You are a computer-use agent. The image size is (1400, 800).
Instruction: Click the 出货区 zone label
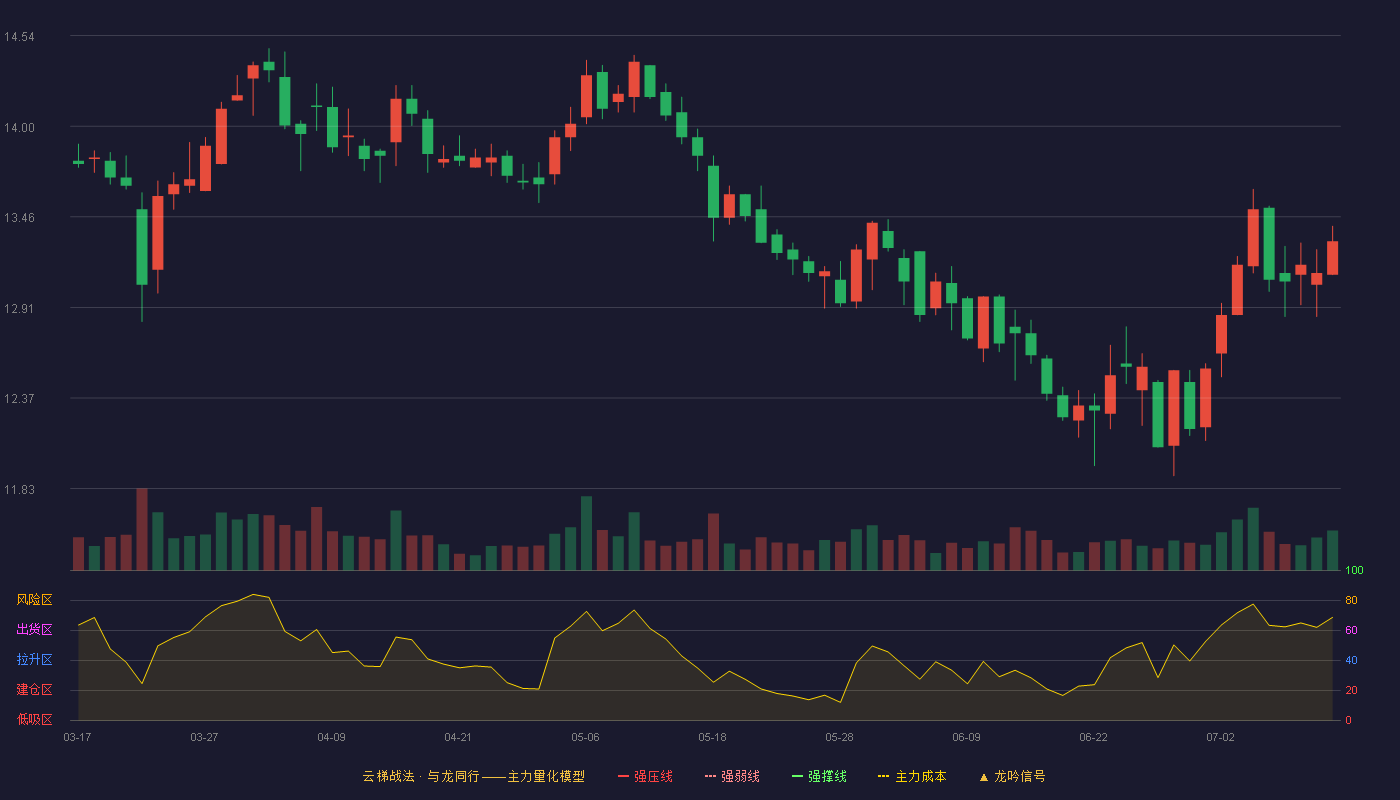tap(34, 630)
